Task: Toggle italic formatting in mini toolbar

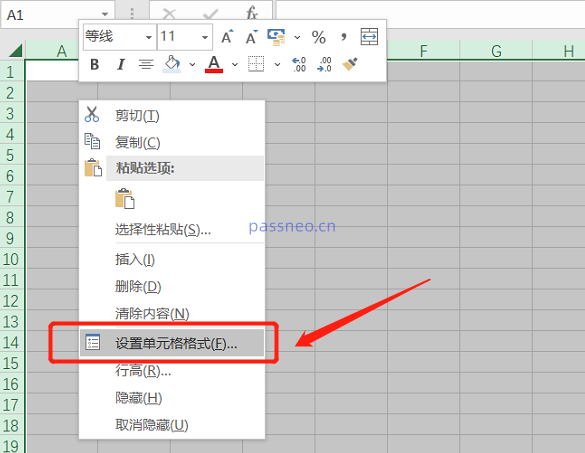Action: pos(120,65)
